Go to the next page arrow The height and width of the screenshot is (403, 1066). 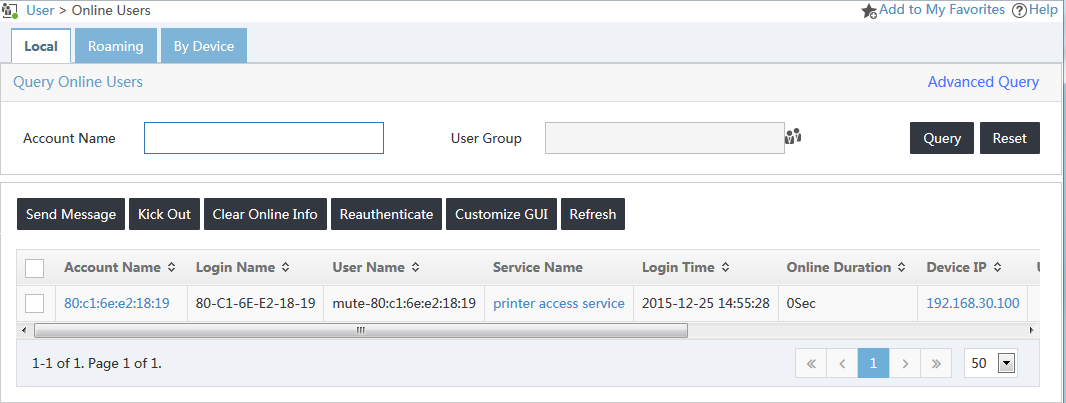point(905,364)
